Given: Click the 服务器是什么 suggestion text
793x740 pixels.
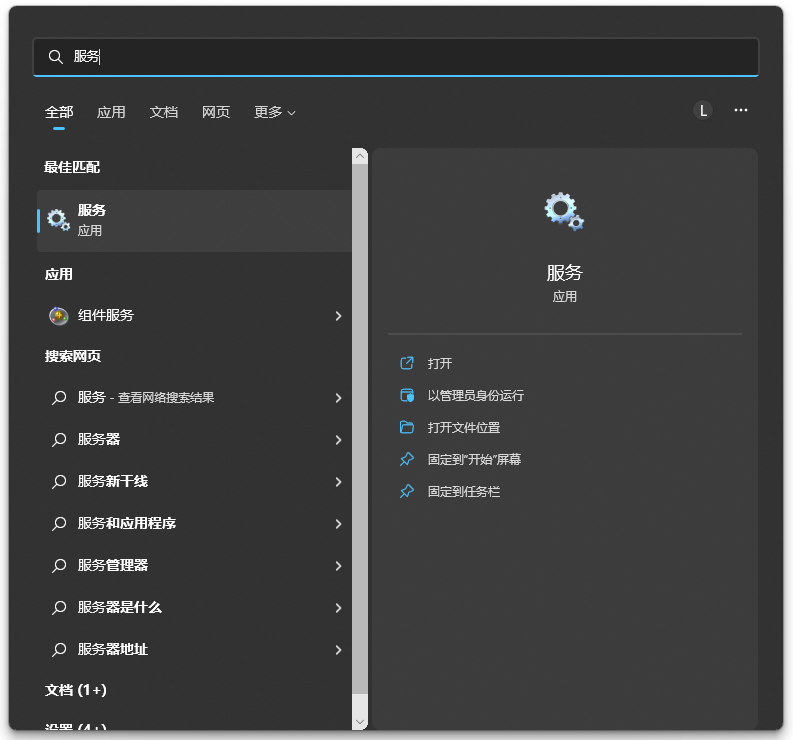Looking at the screenshot, I should 119,607.
